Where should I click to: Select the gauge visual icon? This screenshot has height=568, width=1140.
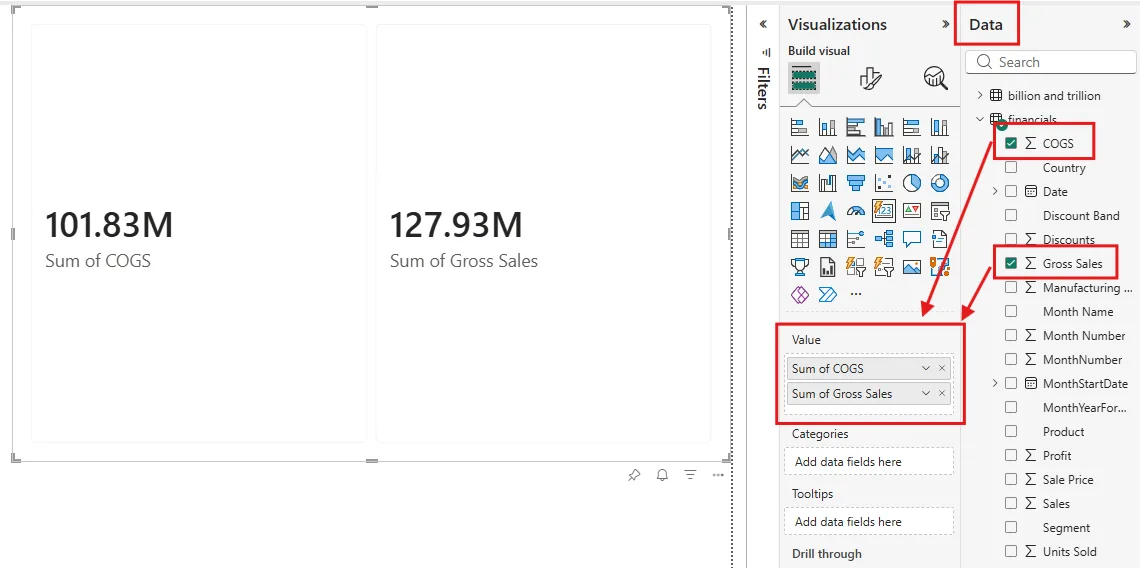(856, 211)
